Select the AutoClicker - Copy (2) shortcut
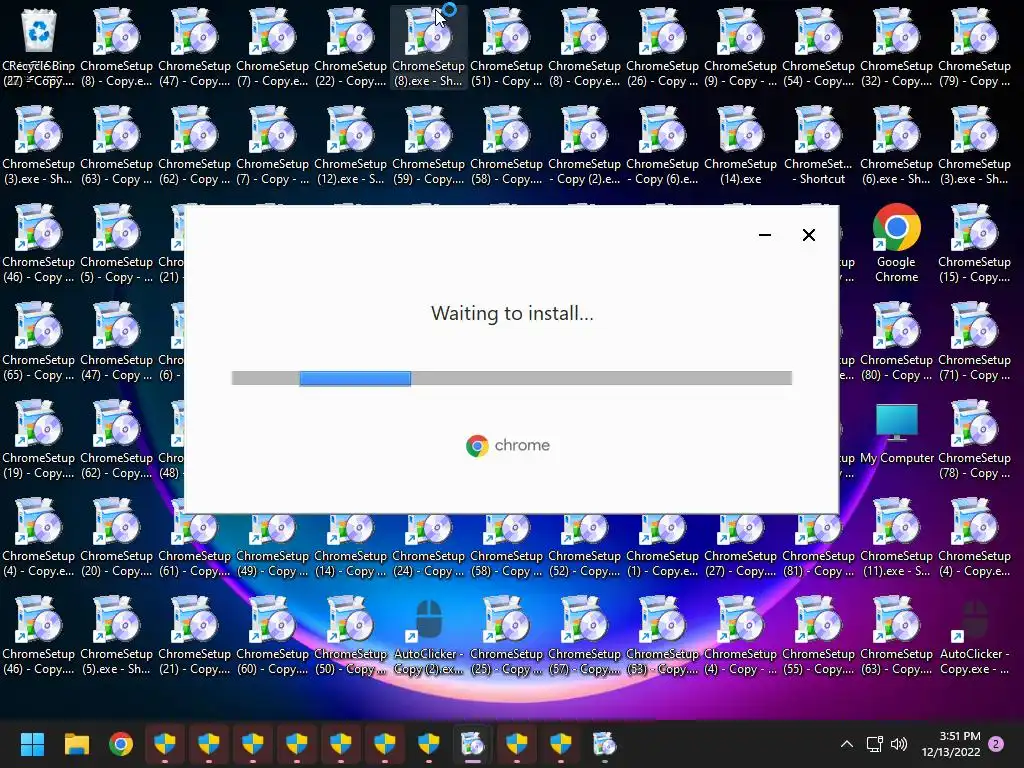 point(428,635)
